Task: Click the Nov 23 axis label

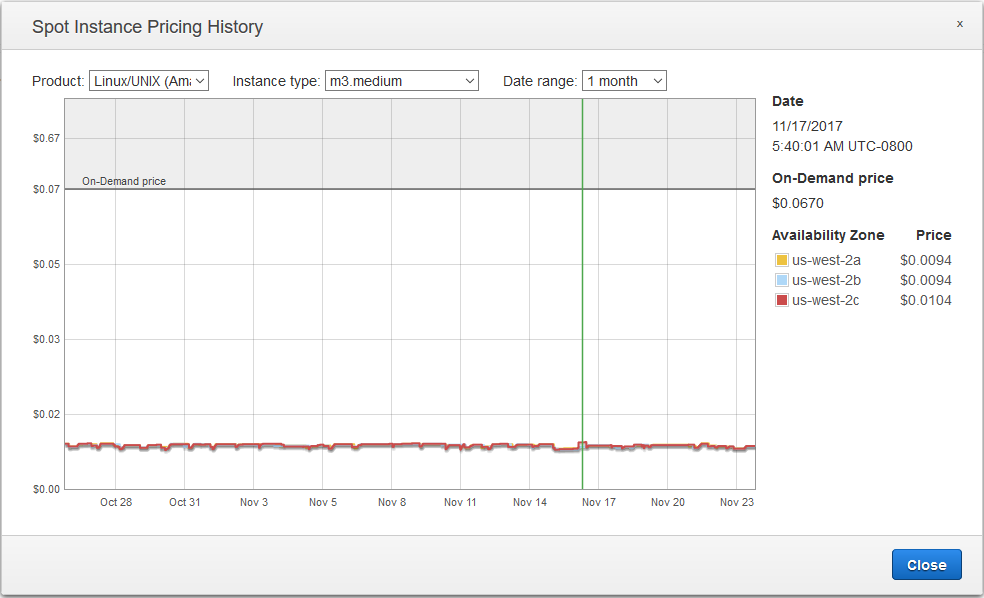Action: click(737, 502)
